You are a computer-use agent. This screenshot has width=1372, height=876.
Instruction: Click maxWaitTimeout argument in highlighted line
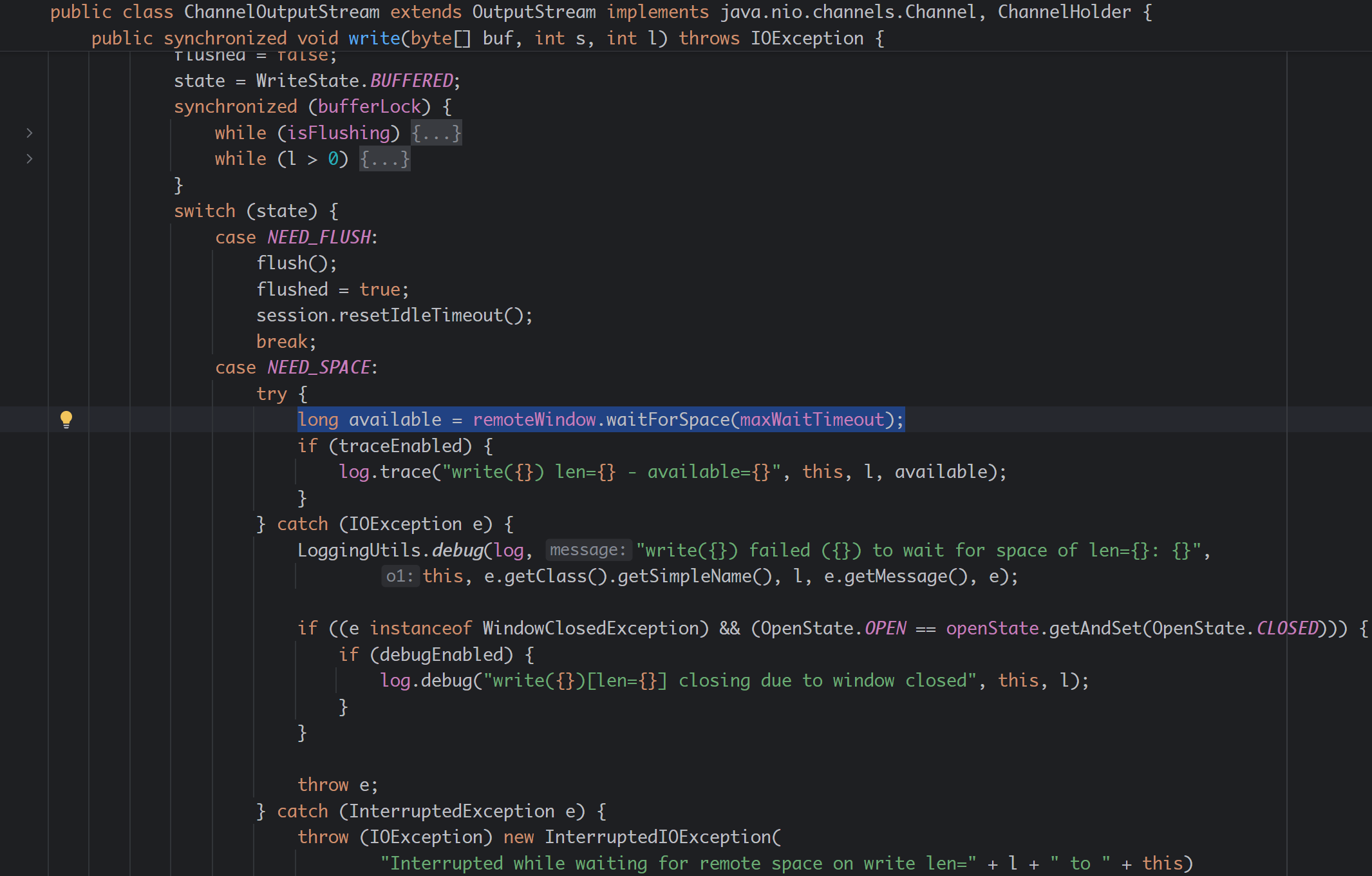pyautogui.click(x=812, y=419)
